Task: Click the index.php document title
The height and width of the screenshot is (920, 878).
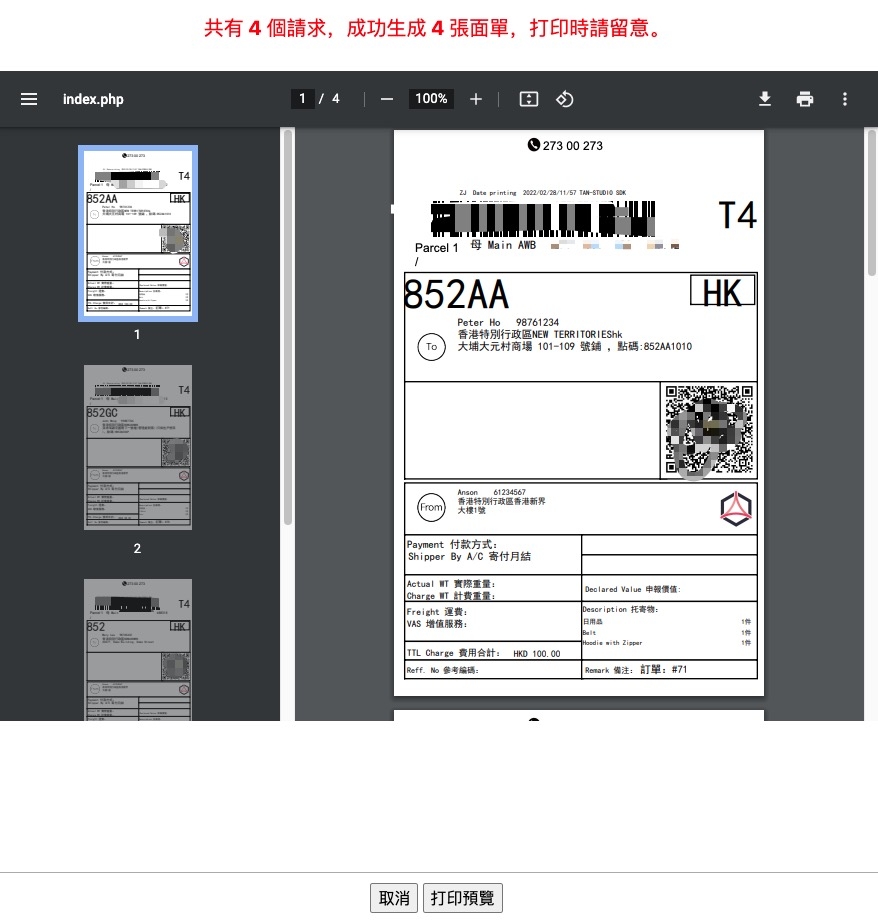Action: [x=93, y=99]
